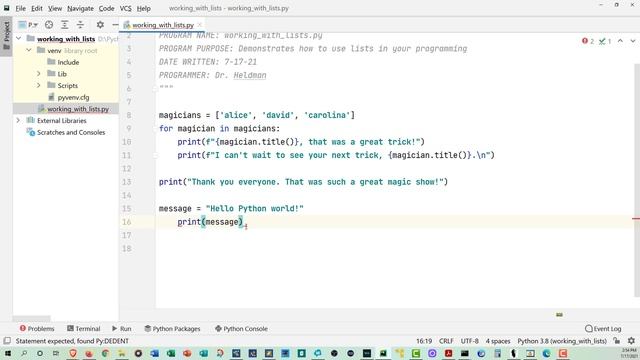Jump to next highlighted error arrow

point(633,41)
